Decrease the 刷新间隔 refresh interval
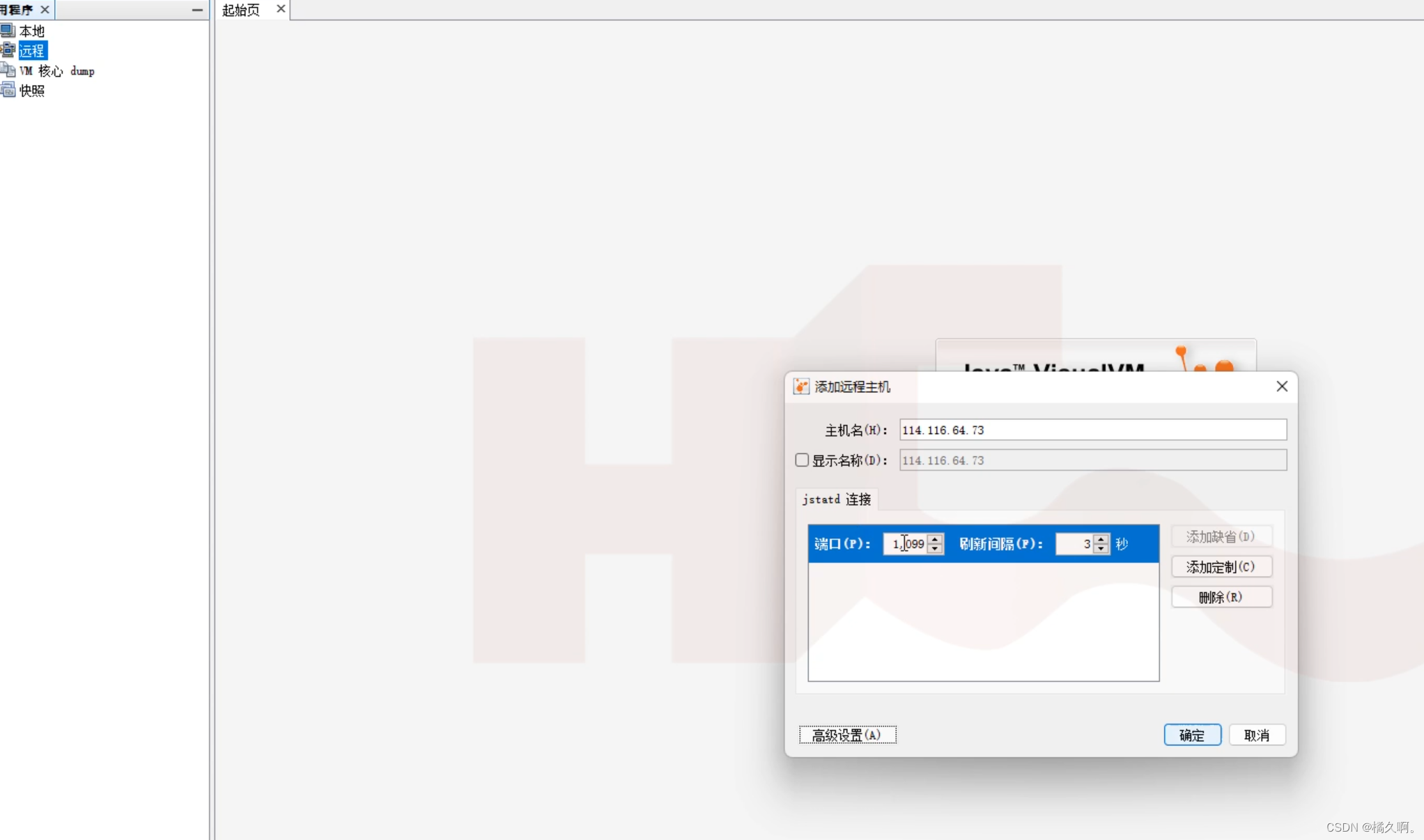This screenshot has height=840, width=1424. [1101, 550]
